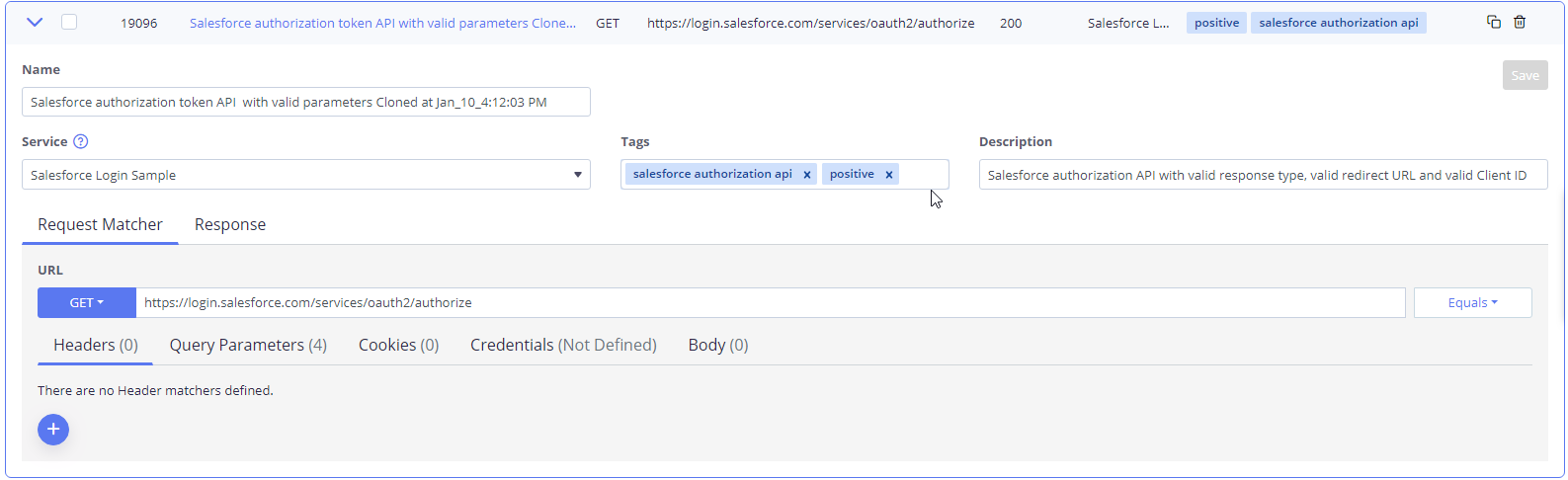Select the Body (0) tab

click(x=718, y=346)
